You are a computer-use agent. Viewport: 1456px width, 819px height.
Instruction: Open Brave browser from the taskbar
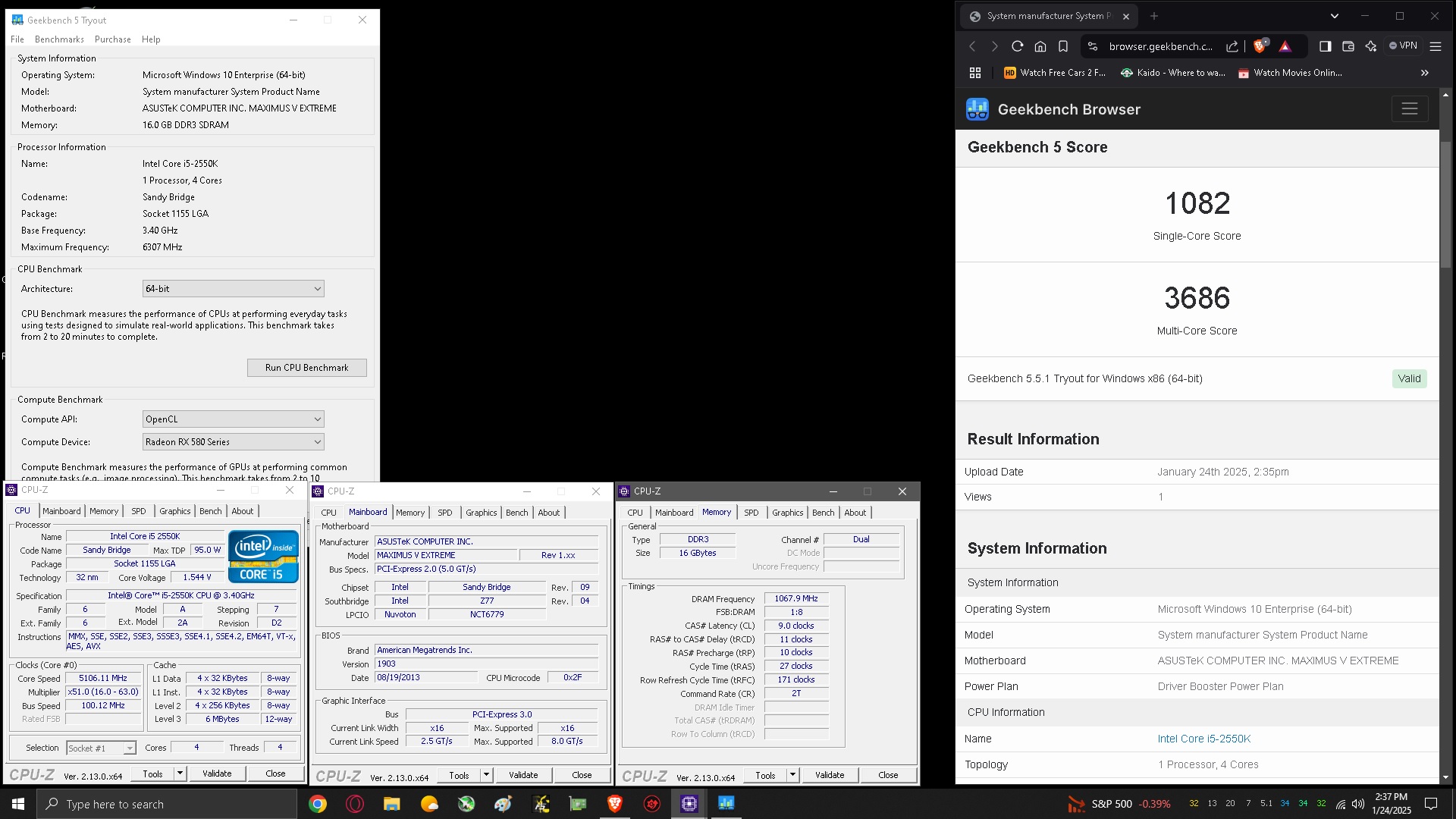[x=615, y=804]
